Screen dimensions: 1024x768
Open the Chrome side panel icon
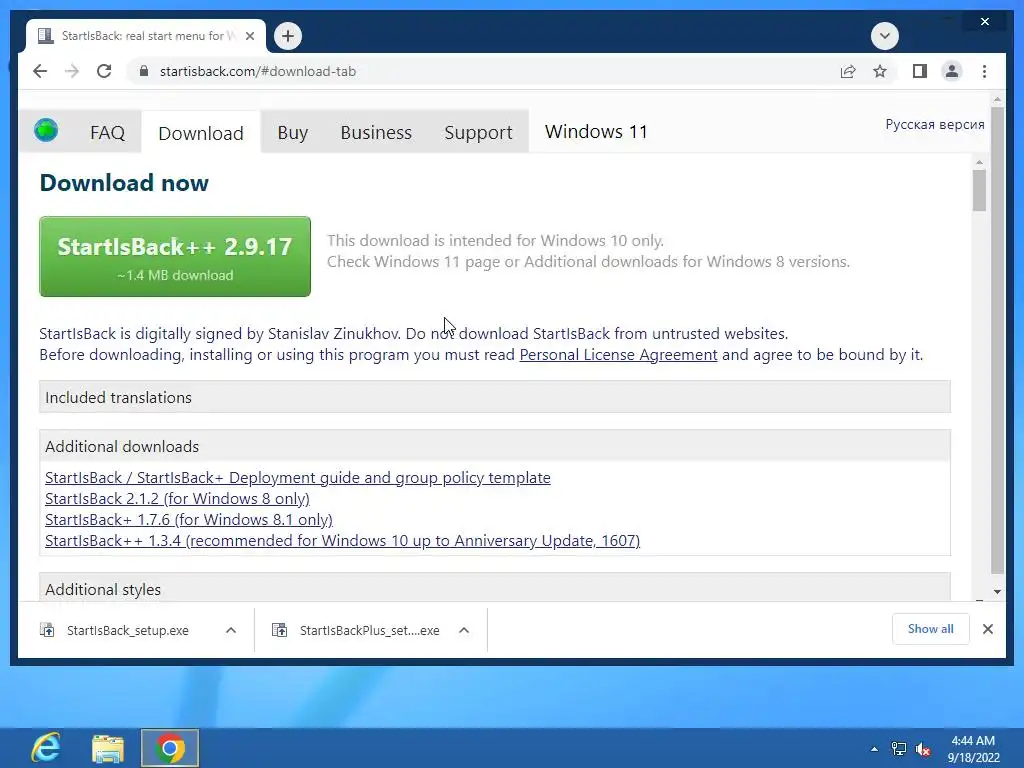tap(920, 71)
